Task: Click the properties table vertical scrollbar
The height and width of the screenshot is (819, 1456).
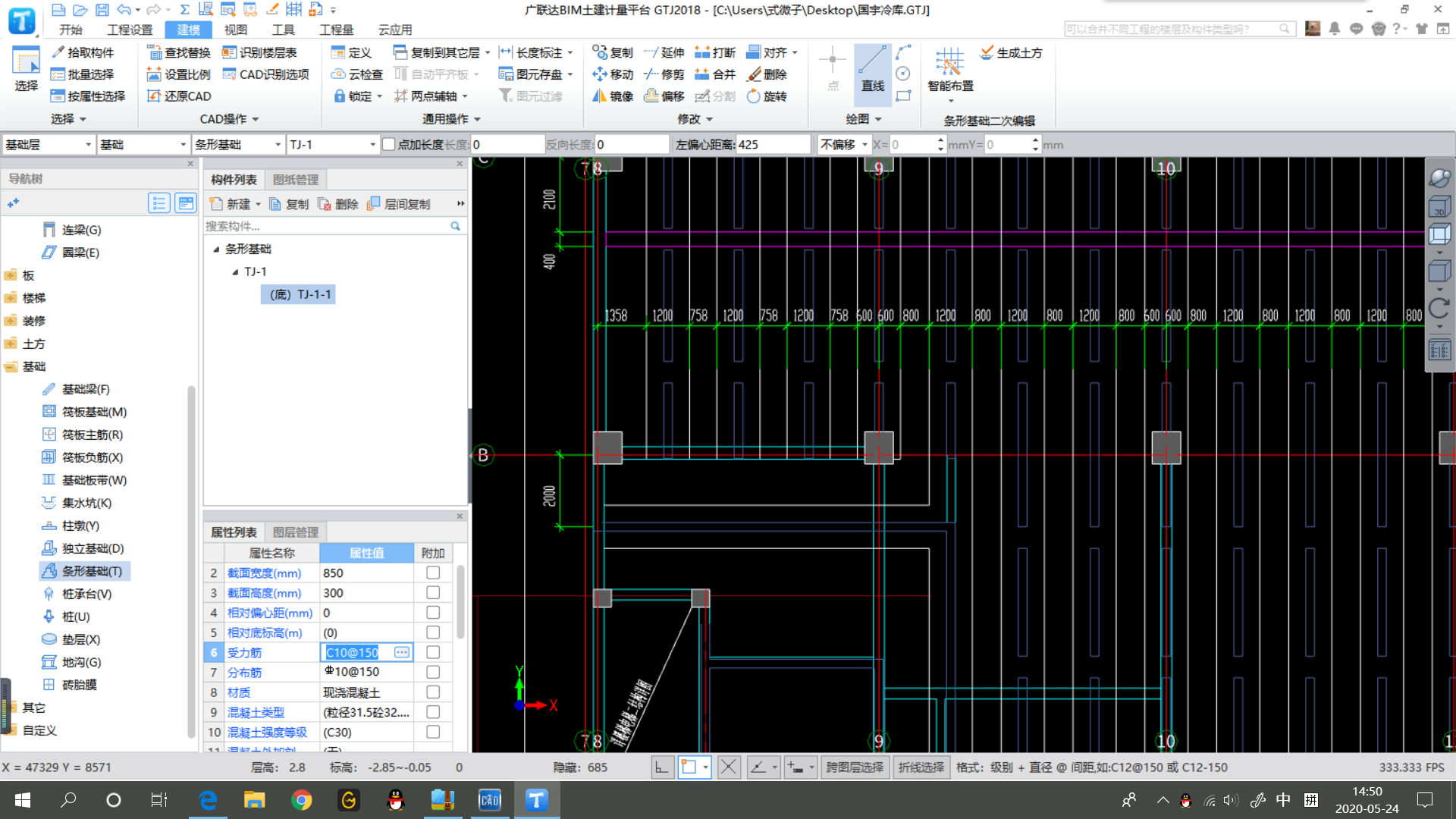Action: pyautogui.click(x=460, y=603)
